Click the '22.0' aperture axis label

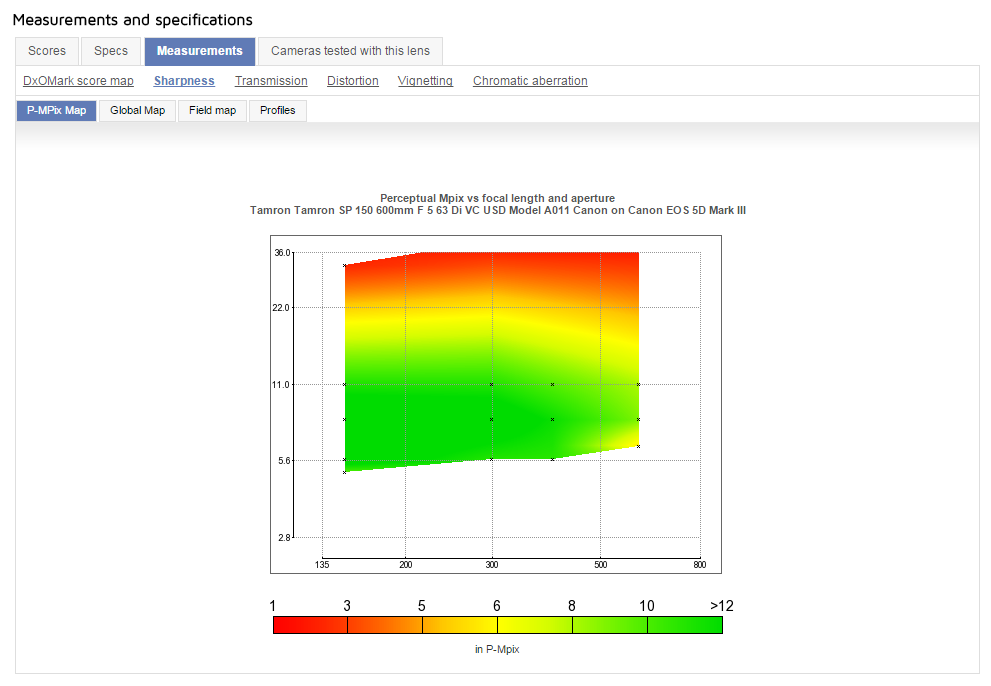click(x=281, y=308)
